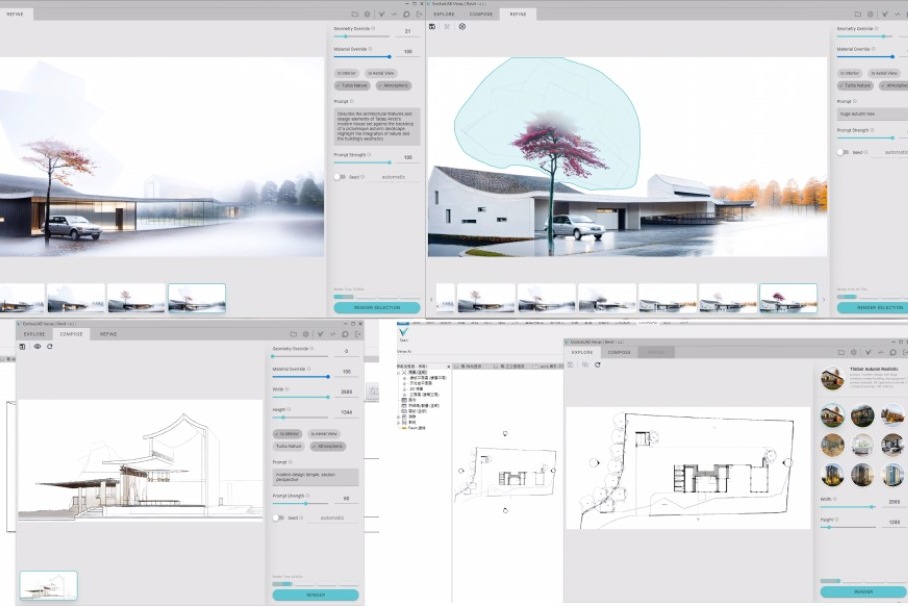Open the Refine tab in the section perspective window
The height and width of the screenshot is (606, 909).
click(x=108, y=334)
